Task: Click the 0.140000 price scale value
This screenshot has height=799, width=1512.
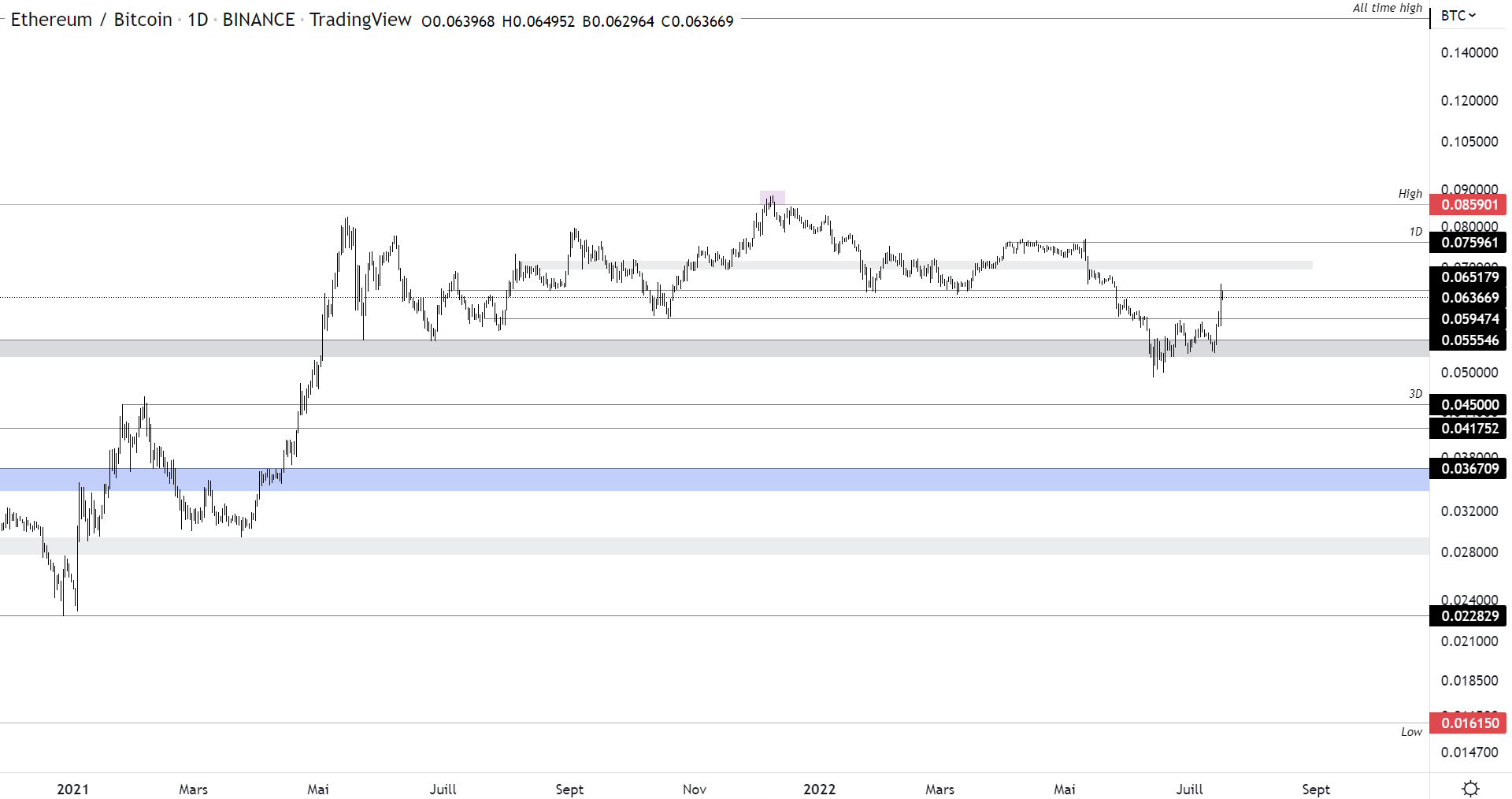Action: tap(1469, 53)
